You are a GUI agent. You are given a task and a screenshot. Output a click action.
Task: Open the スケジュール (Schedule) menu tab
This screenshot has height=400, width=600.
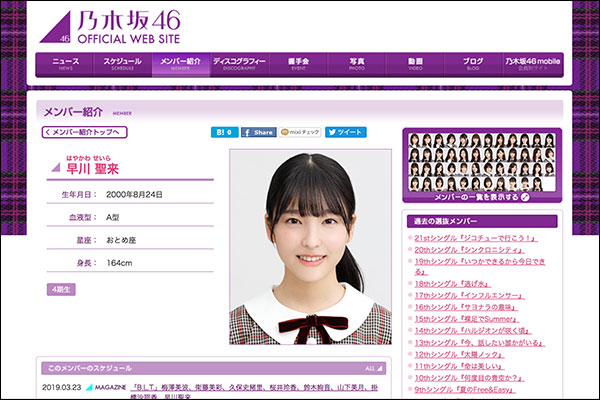click(x=123, y=64)
